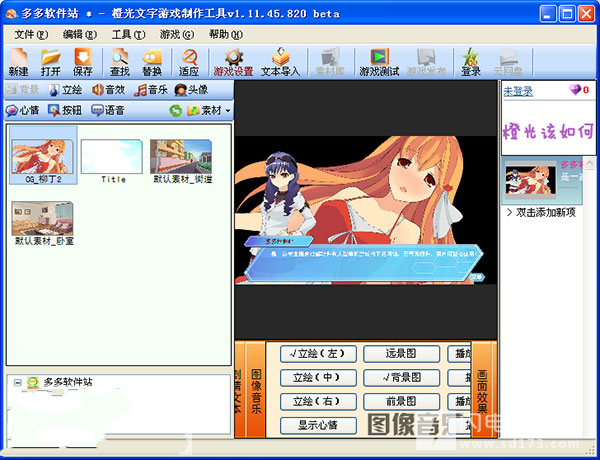Open the 工具(T) menu
600x460 pixels.
[x=129, y=34]
